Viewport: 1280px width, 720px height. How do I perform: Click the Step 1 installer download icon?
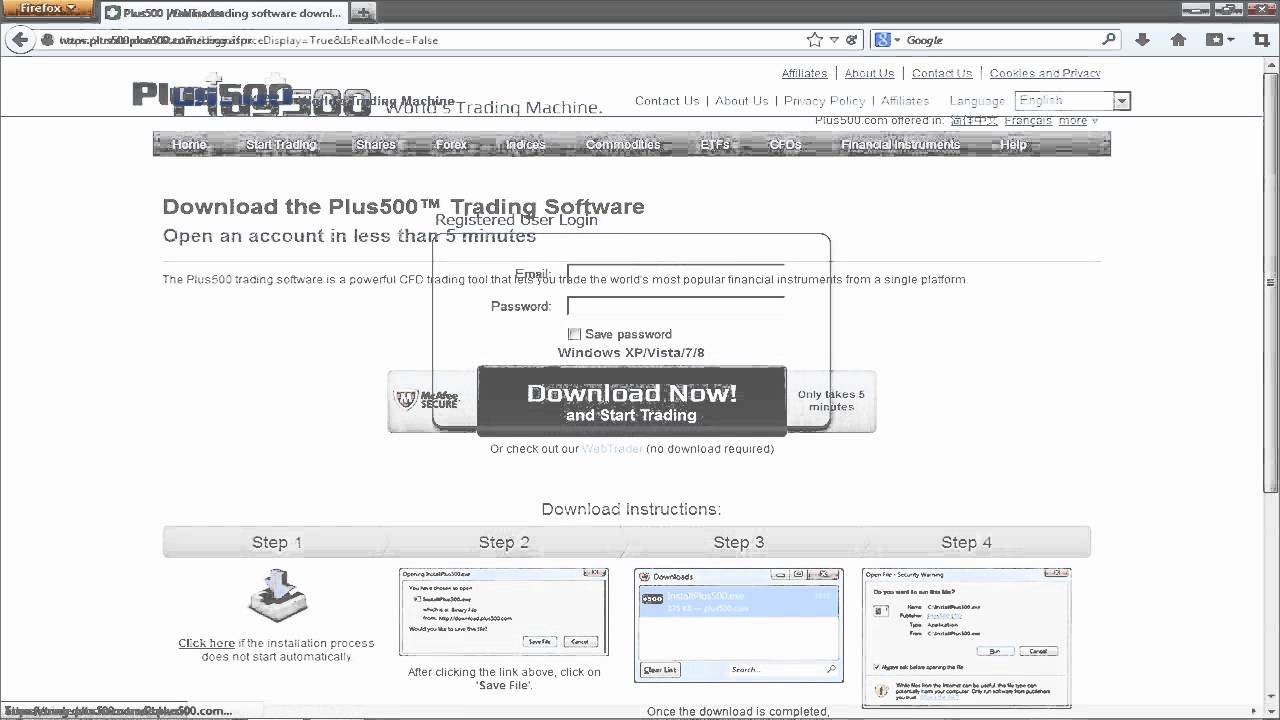pos(277,596)
